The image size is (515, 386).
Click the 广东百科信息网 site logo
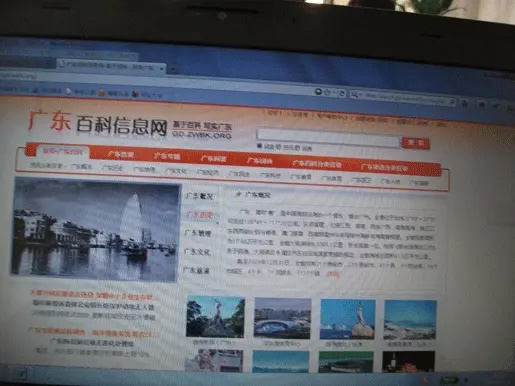tap(97, 123)
